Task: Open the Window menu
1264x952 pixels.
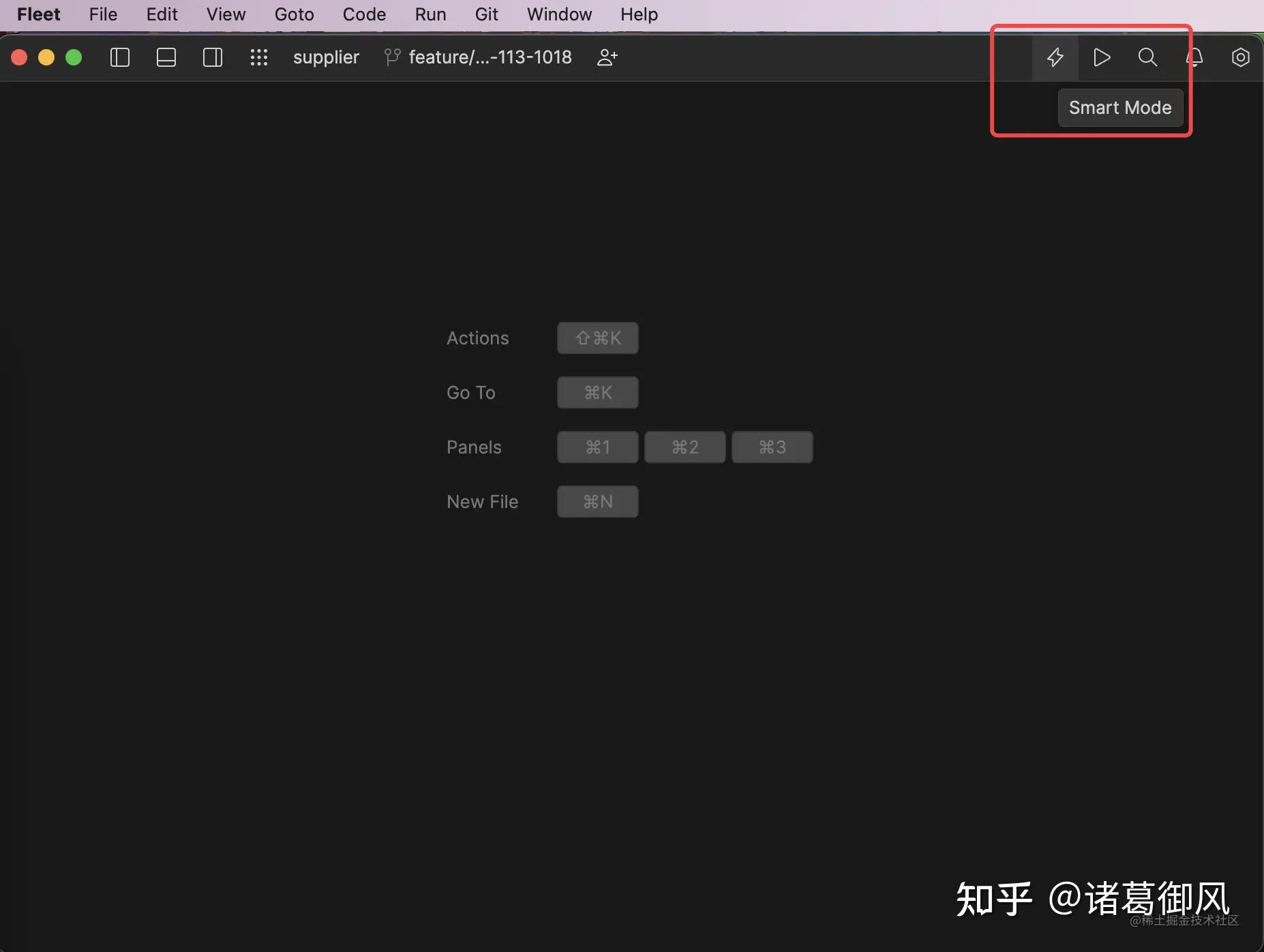Action: tap(559, 14)
